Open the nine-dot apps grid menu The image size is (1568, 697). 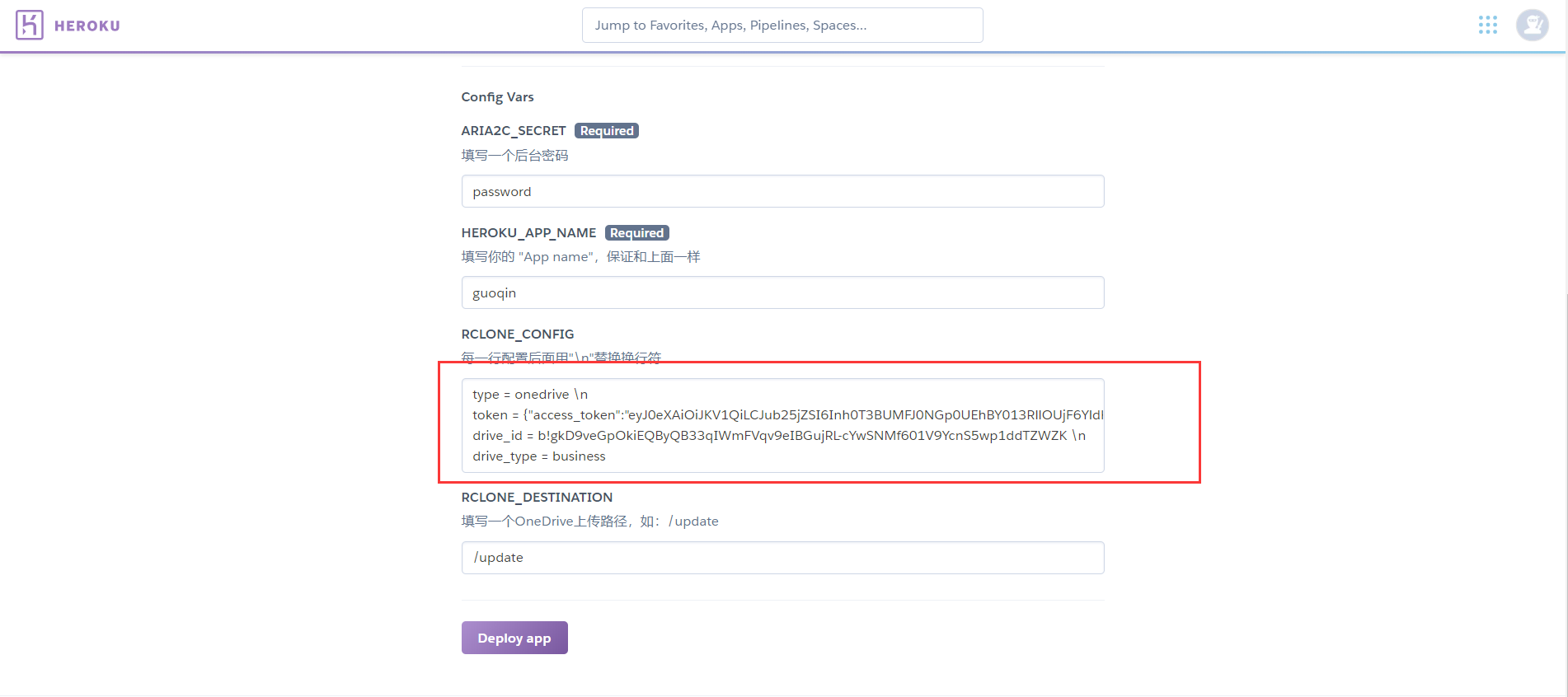(1487, 26)
